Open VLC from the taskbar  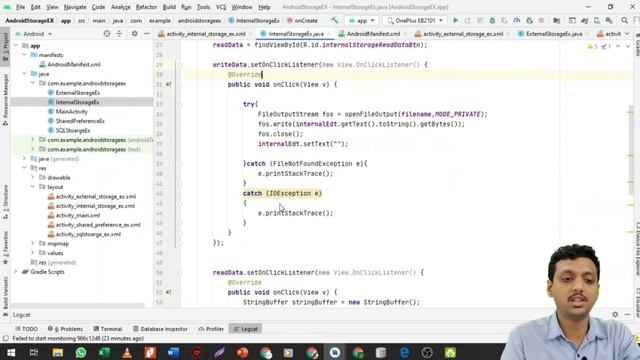pyautogui.click(x=127, y=352)
